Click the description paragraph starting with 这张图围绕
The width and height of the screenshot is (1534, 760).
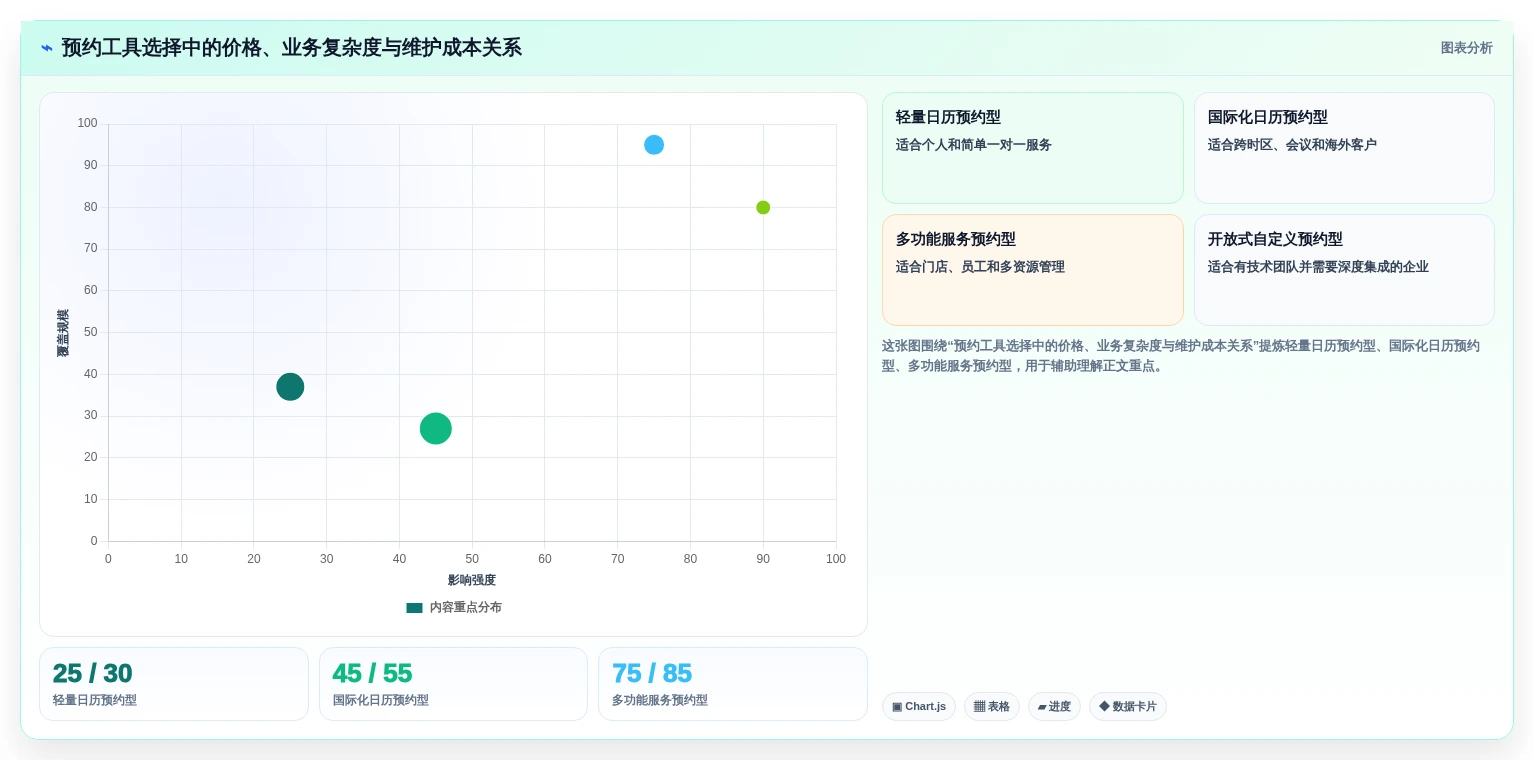pyautogui.click(x=1182, y=356)
